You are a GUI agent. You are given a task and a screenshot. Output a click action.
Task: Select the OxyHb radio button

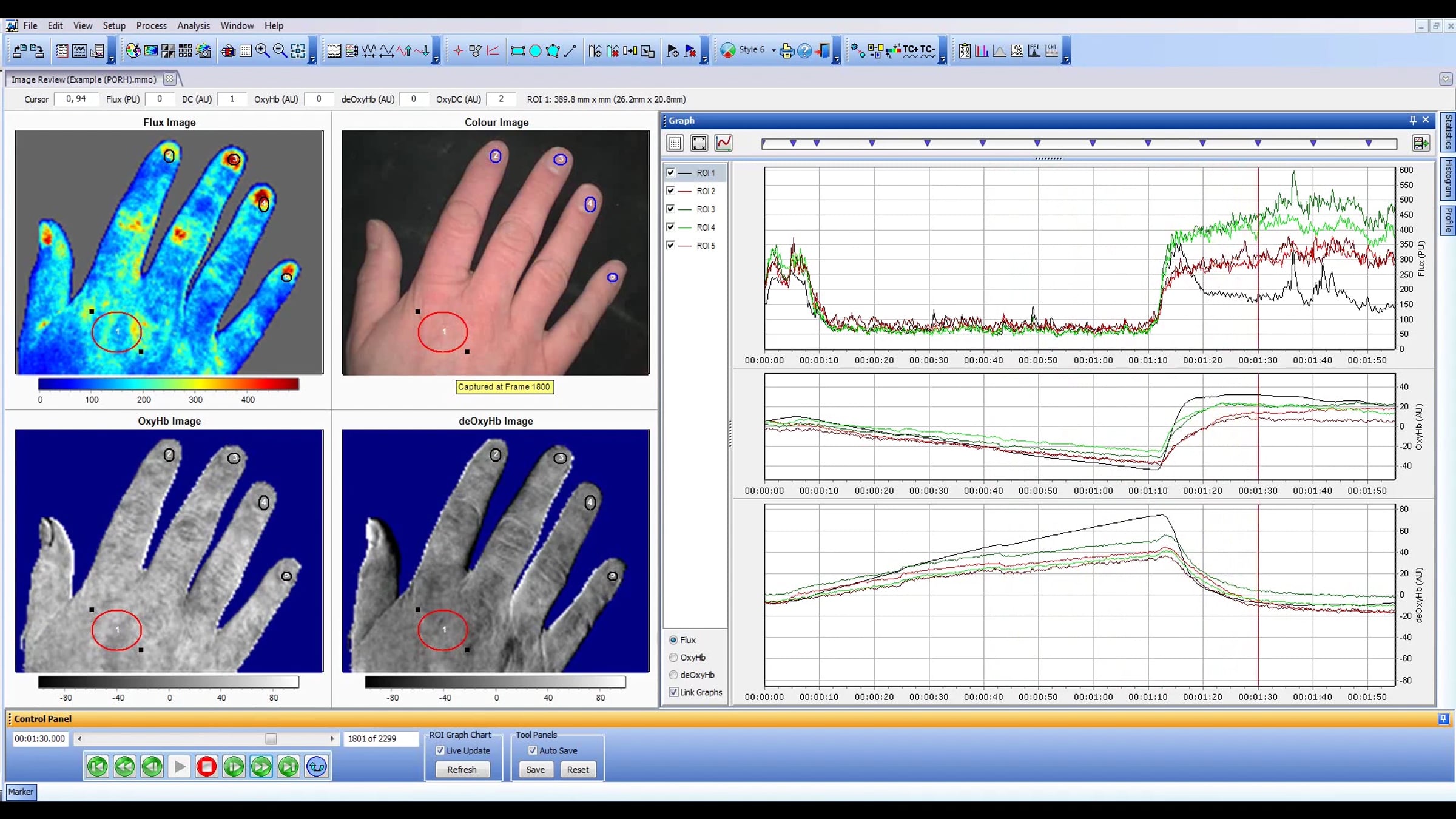point(673,658)
